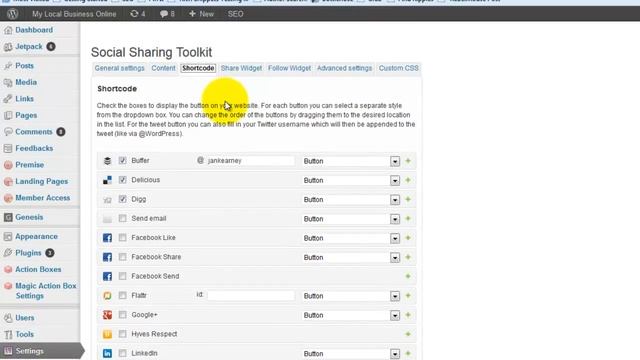The image size is (640, 360).
Task: Open My Local Business Online site link
Action: (74, 14)
